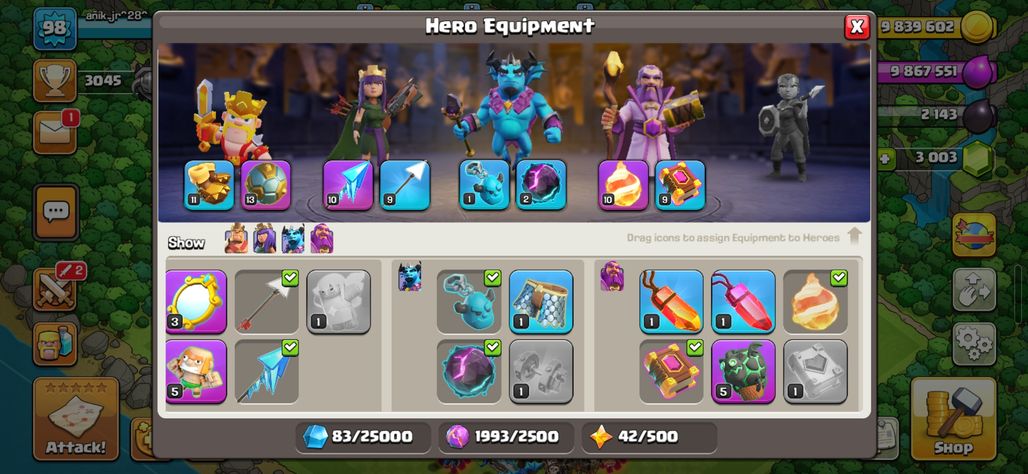
Task: Tap the Glowy Ore counter 1993/2500
Action: coord(505,437)
